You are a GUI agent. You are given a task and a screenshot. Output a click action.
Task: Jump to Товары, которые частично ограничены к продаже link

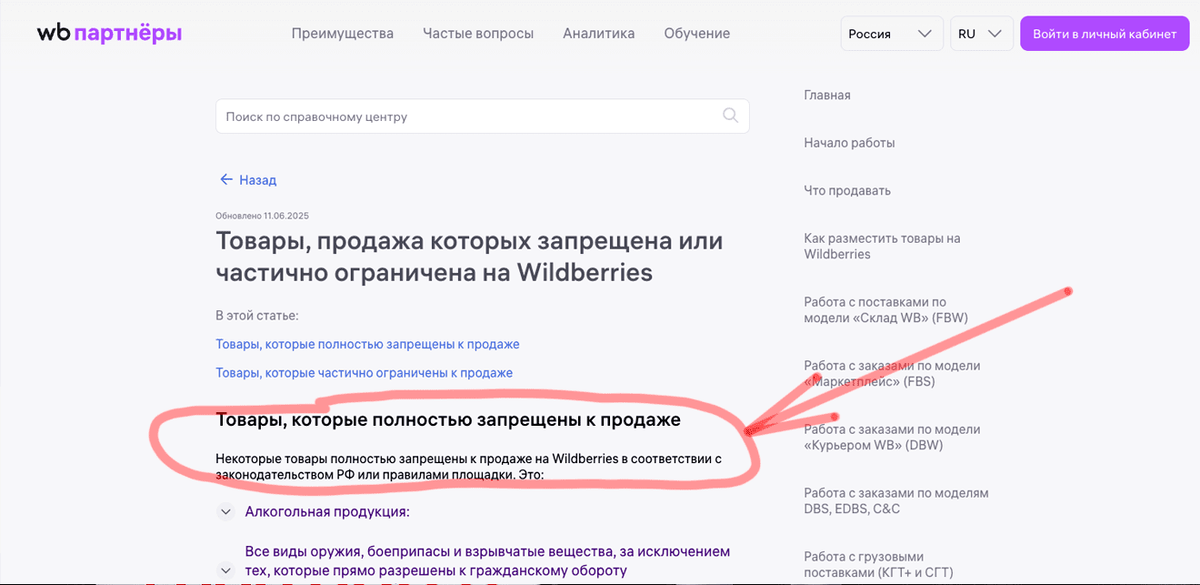tap(364, 373)
